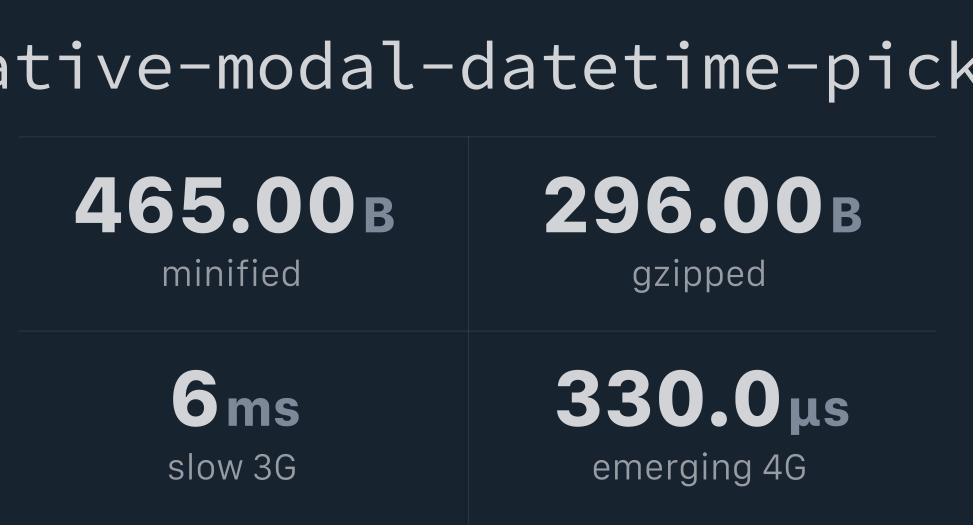
Task: Click the horizontal divider below 'gzipped'
Action: (x=702, y=331)
